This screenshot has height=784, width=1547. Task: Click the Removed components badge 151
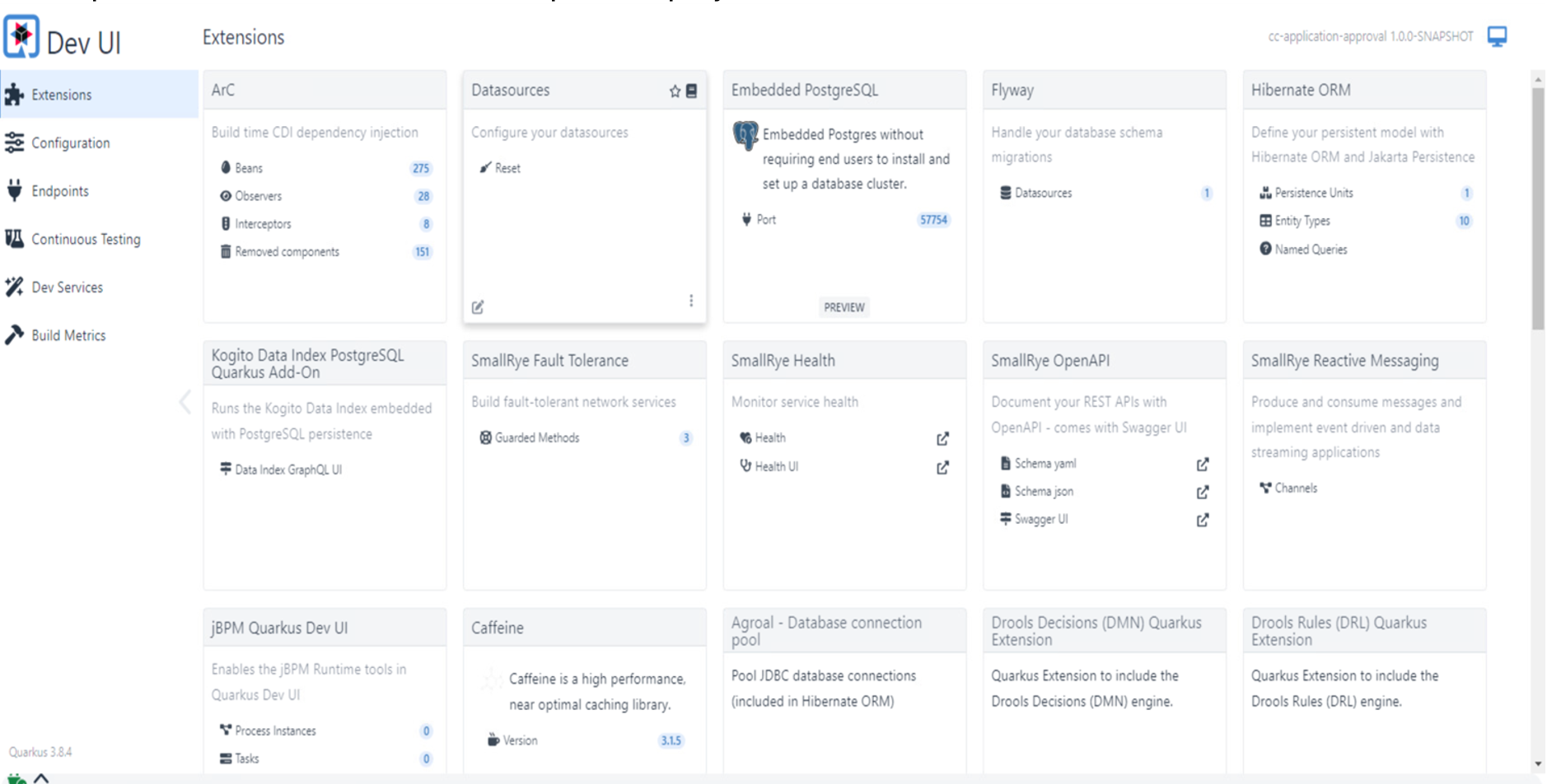pyautogui.click(x=422, y=252)
